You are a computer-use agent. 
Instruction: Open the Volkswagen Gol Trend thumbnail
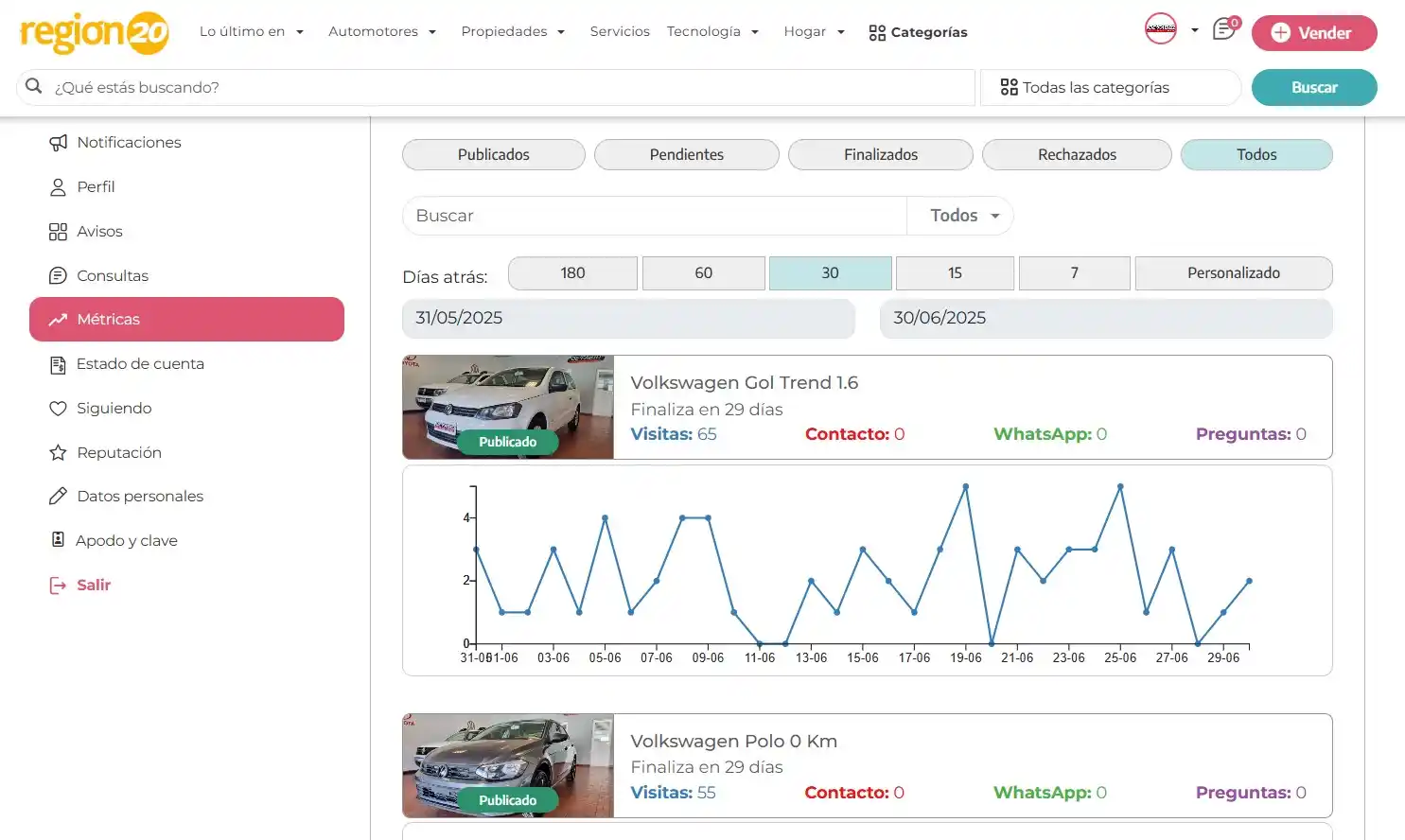click(x=508, y=408)
